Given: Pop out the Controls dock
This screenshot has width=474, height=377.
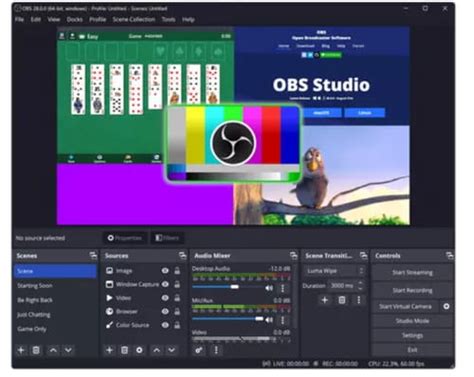Looking at the screenshot, I should click(449, 256).
